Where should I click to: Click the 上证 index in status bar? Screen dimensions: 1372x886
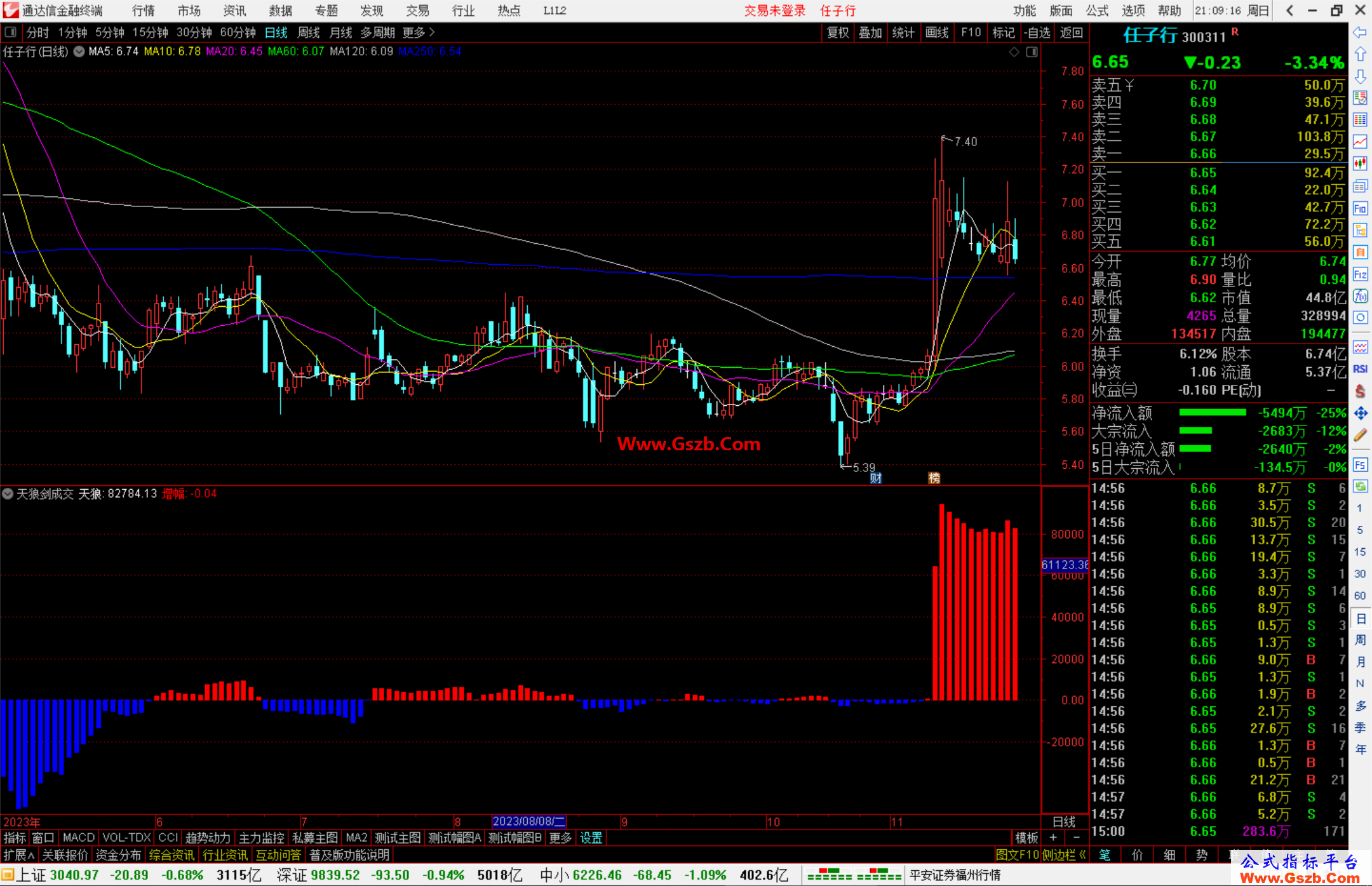[x=30, y=875]
